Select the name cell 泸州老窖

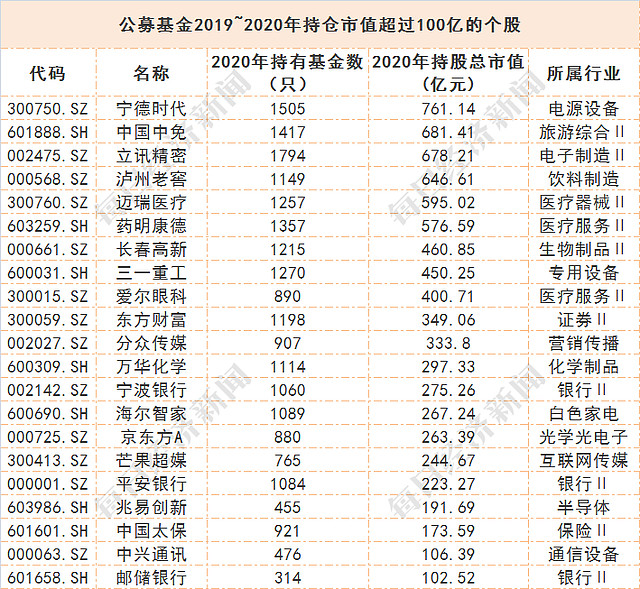(x=151, y=179)
